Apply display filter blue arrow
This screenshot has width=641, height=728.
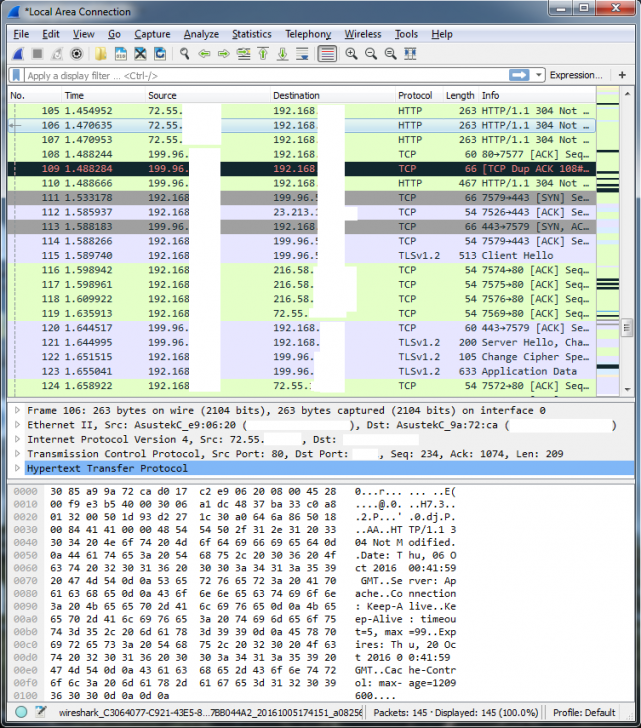[519, 75]
